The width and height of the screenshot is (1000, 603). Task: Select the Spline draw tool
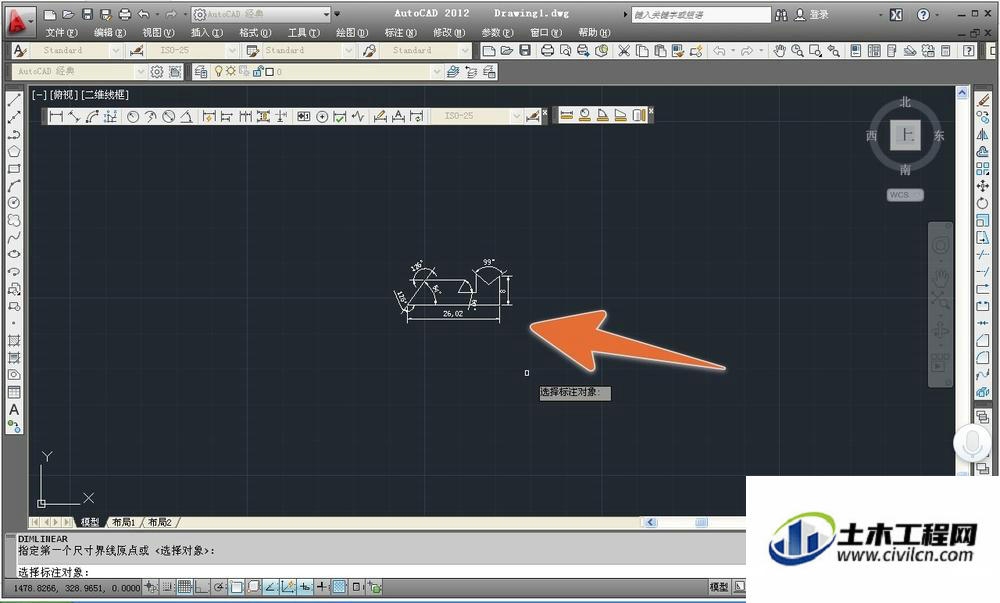pos(14,237)
